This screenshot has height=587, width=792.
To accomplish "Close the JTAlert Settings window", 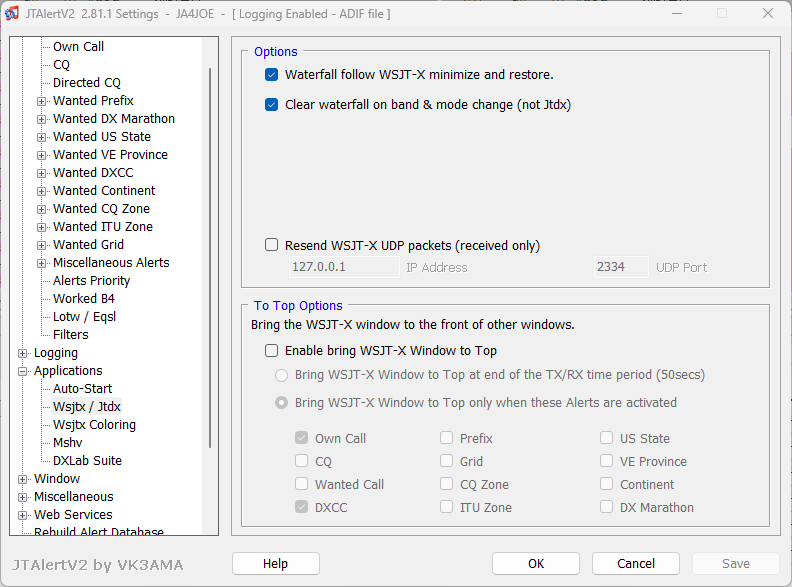I will point(768,14).
